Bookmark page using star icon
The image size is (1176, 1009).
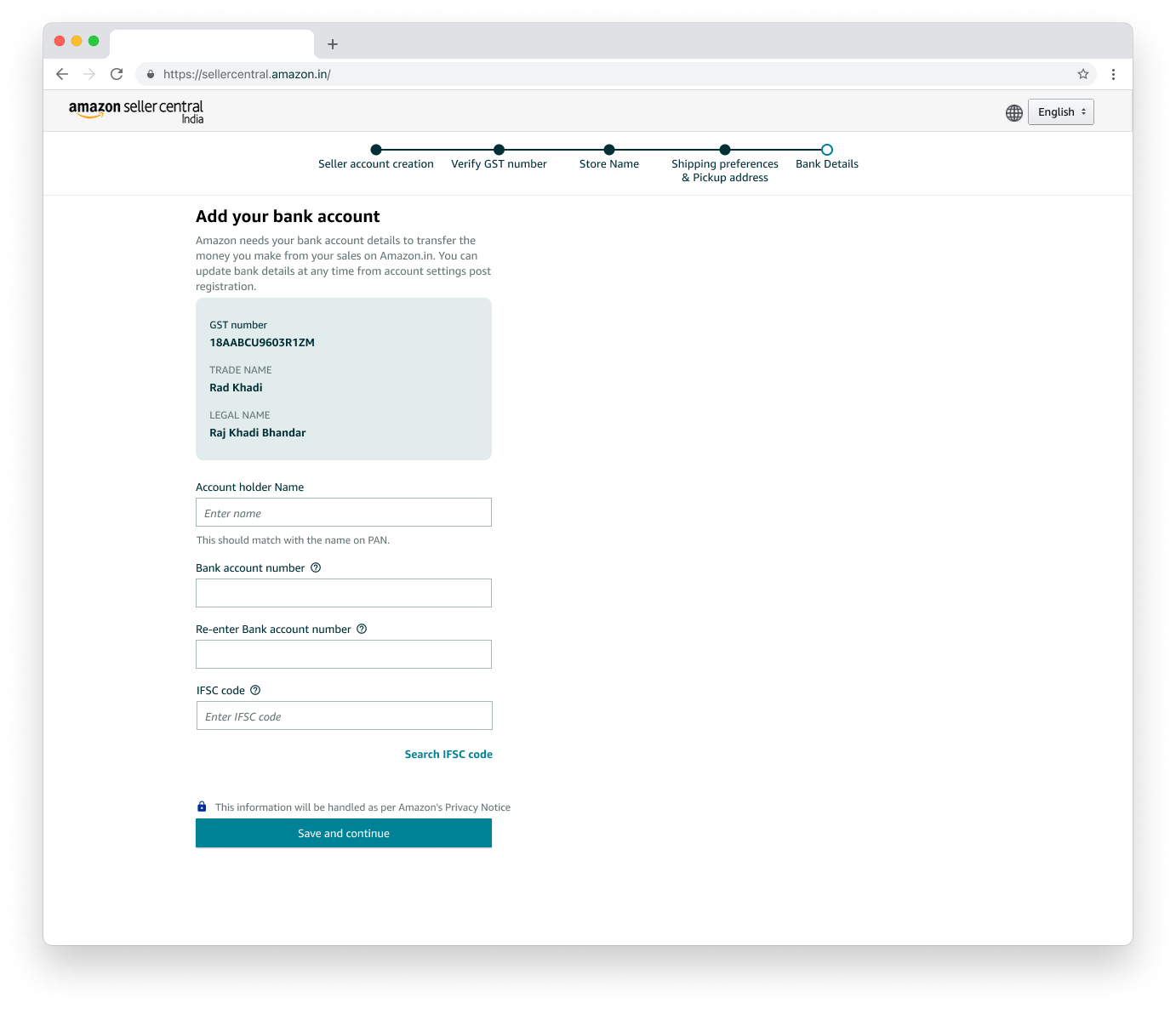pyautogui.click(x=1082, y=74)
